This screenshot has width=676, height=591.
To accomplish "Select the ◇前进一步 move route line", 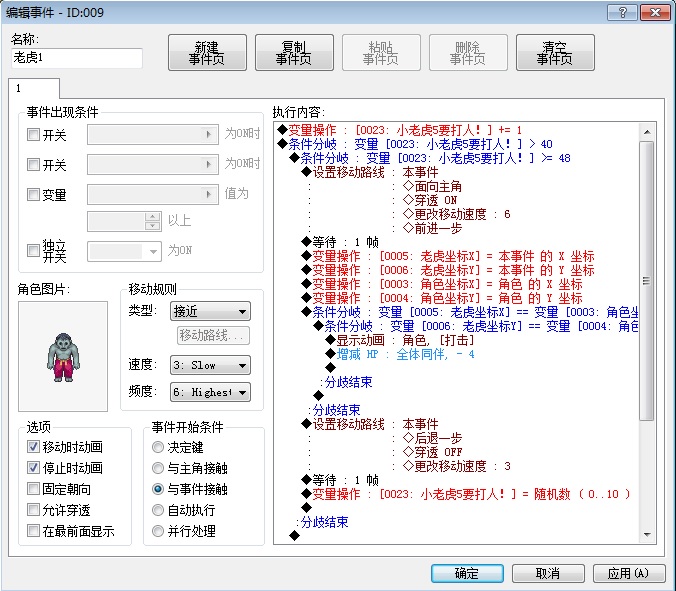I will pos(432,228).
